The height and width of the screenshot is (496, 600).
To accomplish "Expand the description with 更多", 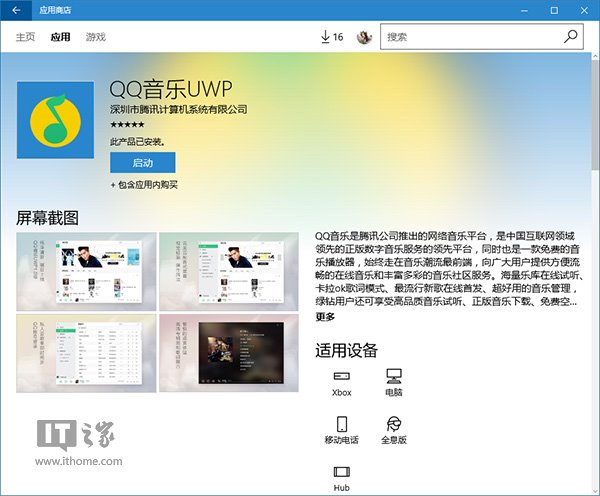I will (325, 317).
